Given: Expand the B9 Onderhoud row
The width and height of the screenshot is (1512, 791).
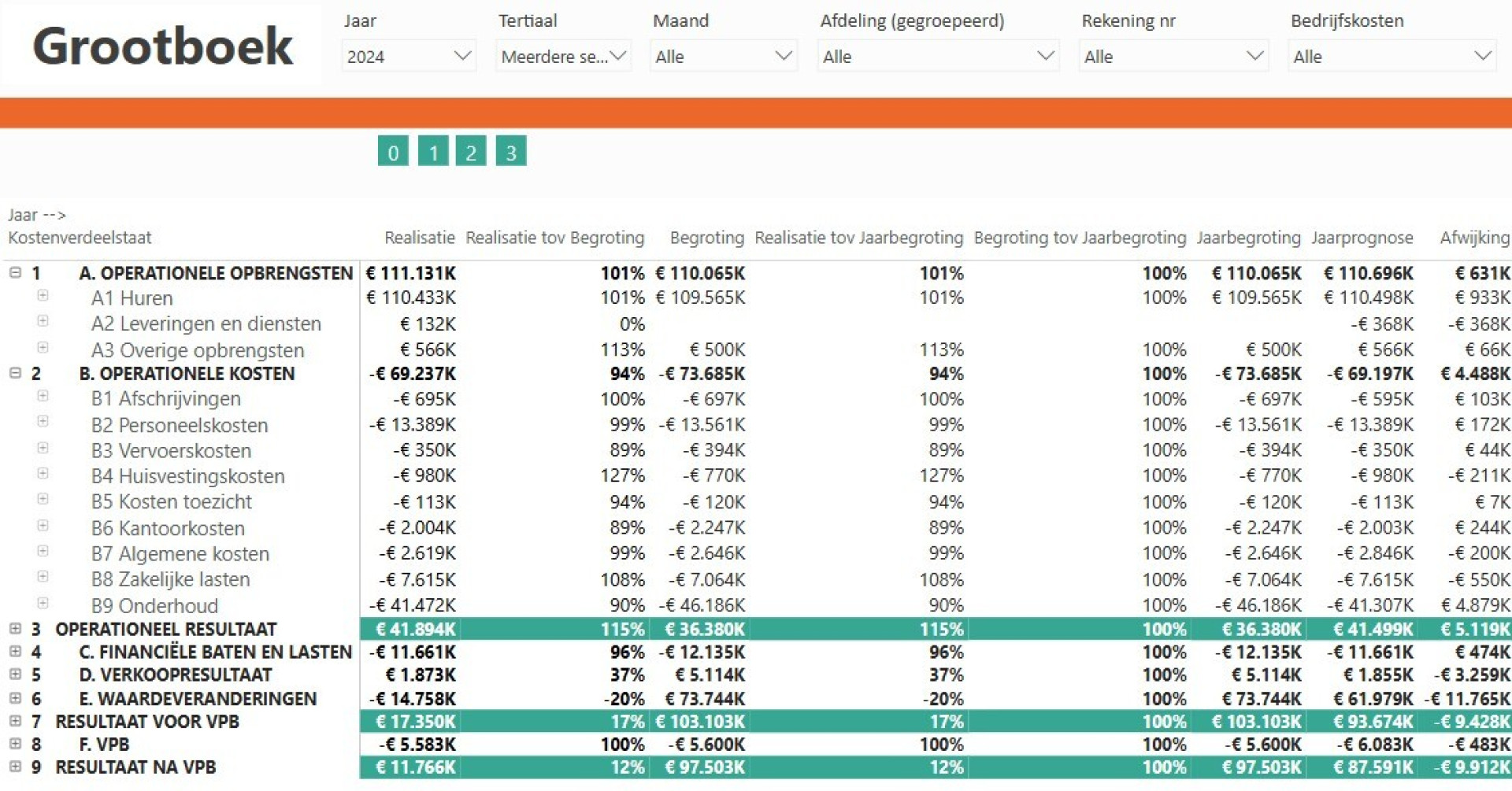Looking at the screenshot, I should [43, 603].
